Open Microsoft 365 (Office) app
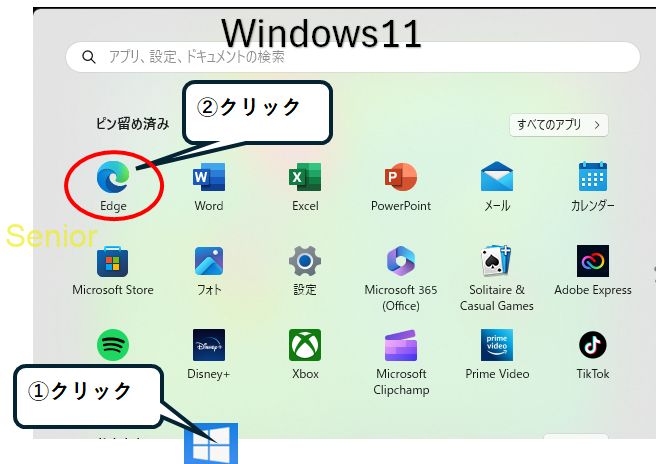Image resolution: width=656 pixels, height=464 pixels. pyautogui.click(x=401, y=261)
